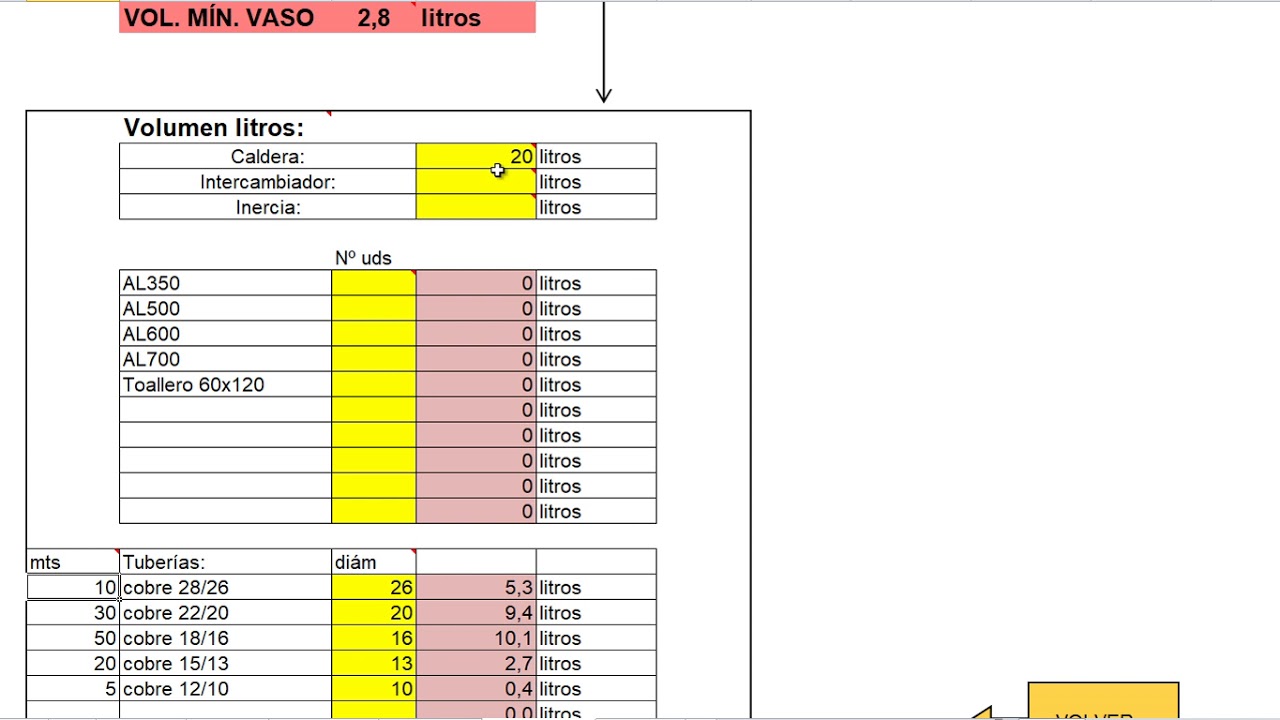Screen dimensions: 1280x720
Task: Click the Volumen litros: heading
Action: click(x=213, y=128)
